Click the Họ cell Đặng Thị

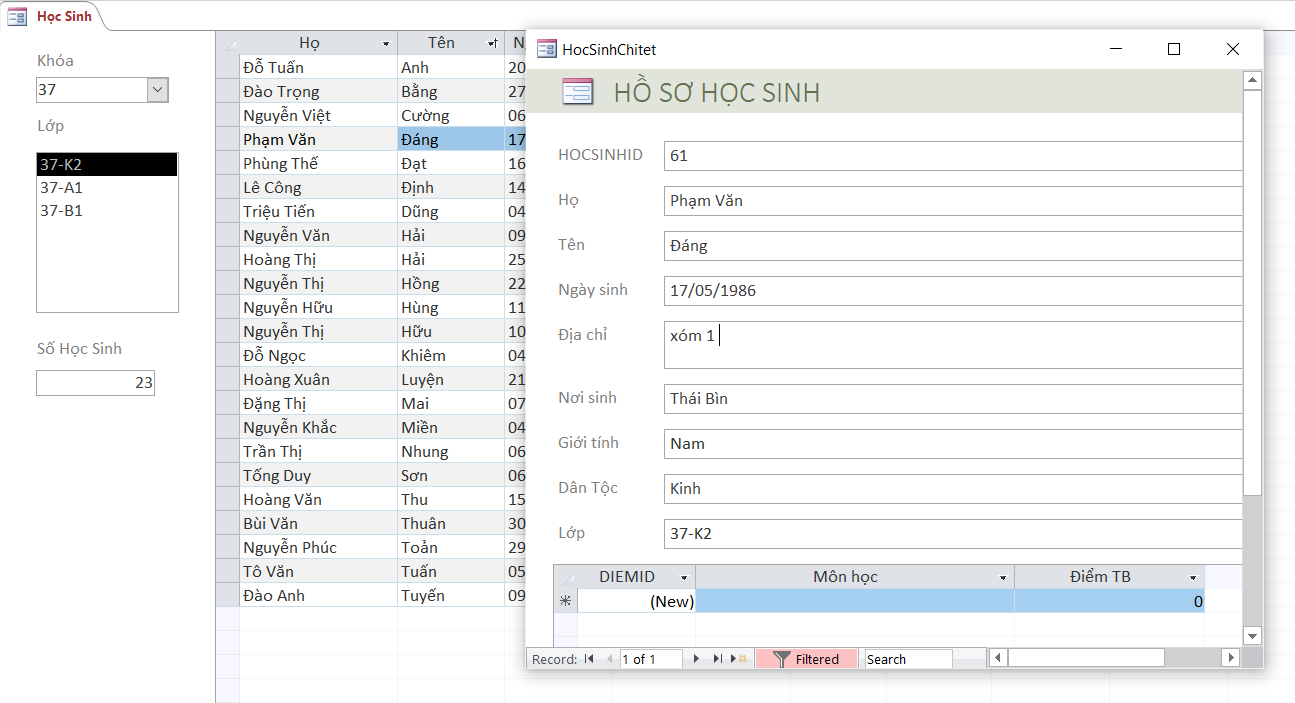point(319,403)
